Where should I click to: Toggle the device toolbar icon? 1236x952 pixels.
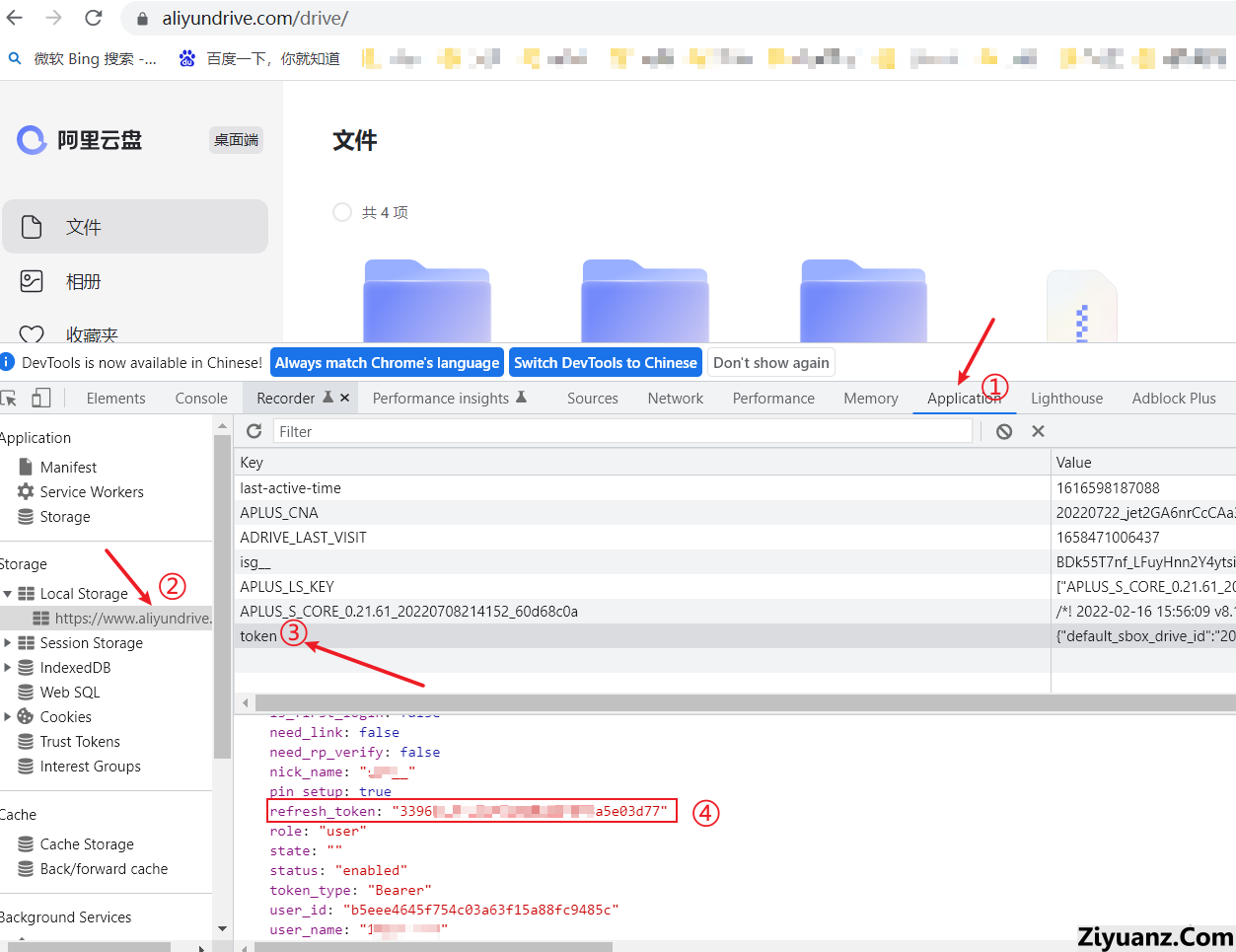tap(41, 398)
